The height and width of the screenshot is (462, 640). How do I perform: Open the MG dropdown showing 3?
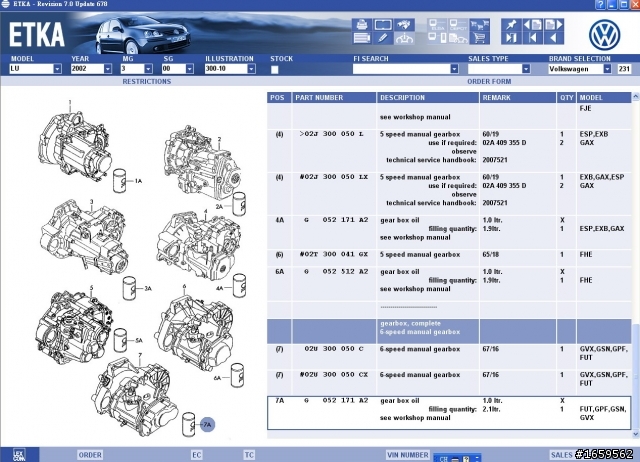[149, 69]
